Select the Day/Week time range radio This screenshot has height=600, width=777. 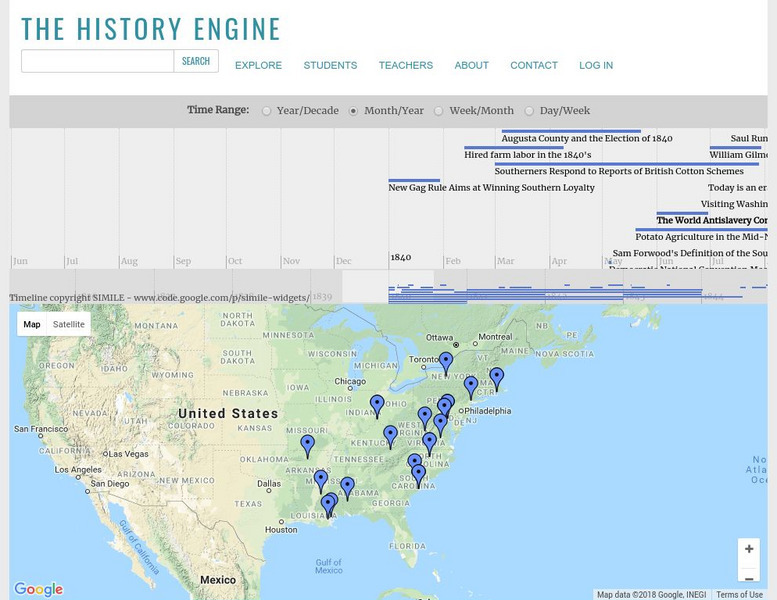coord(529,111)
